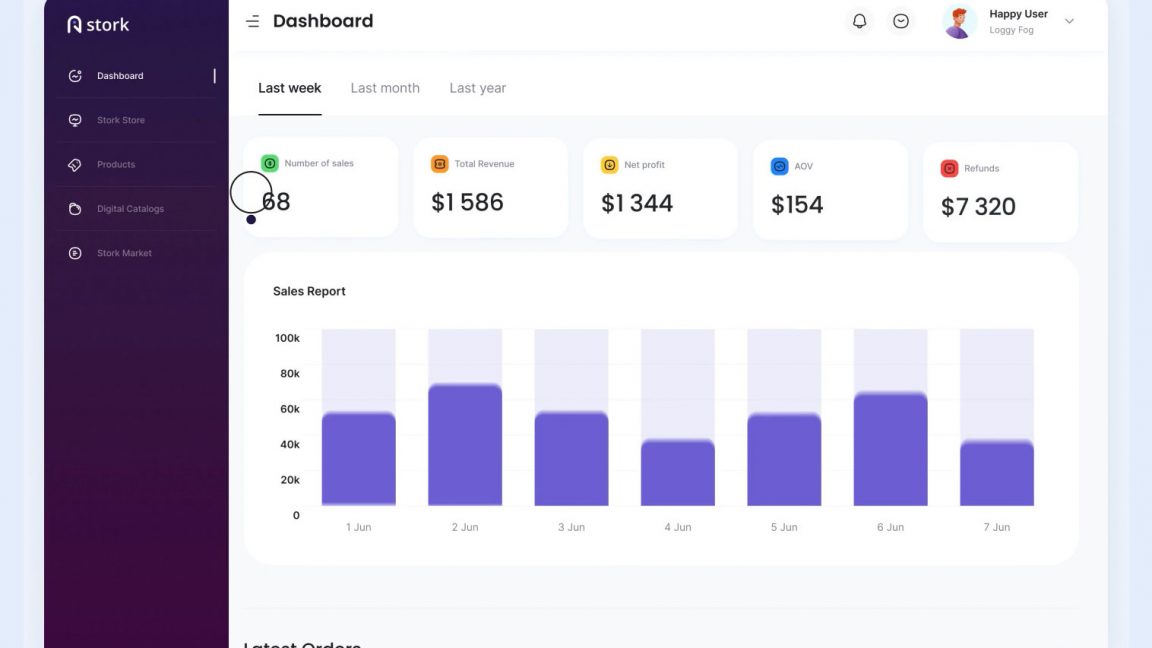This screenshot has height=648, width=1152.
Task: Expand the Happy User profile dropdown
Action: click(1069, 21)
